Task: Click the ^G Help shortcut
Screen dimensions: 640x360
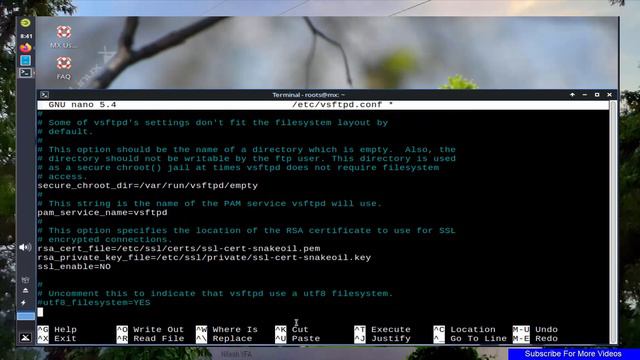Action: tap(57, 329)
